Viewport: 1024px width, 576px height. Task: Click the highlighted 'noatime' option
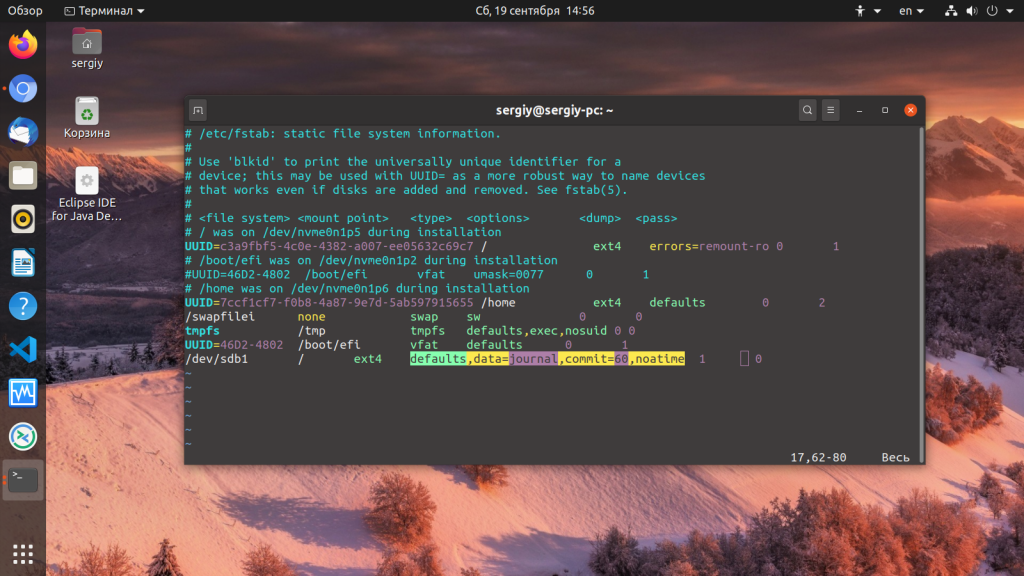pos(660,359)
